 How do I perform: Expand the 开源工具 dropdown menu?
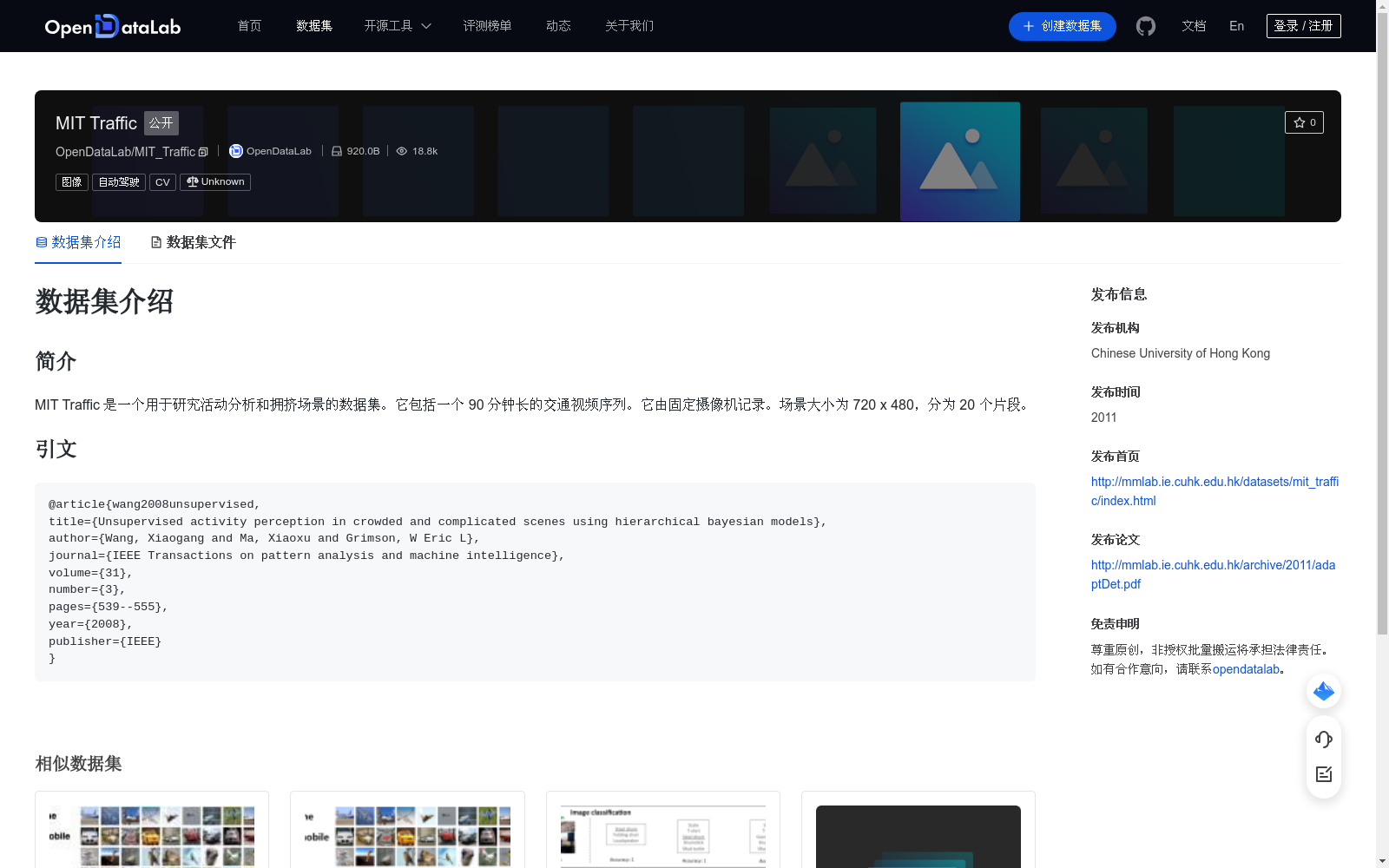(x=398, y=26)
